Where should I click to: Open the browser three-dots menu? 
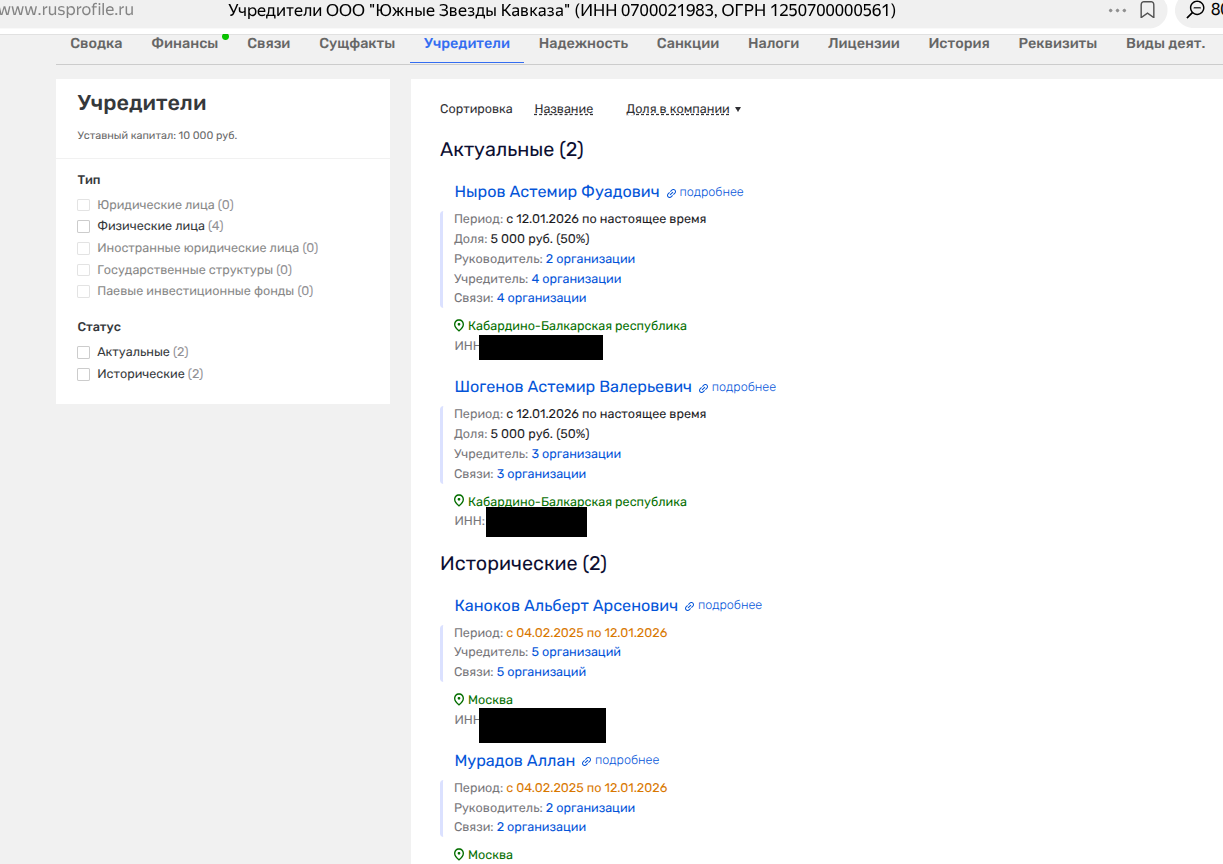[x=1118, y=11]
